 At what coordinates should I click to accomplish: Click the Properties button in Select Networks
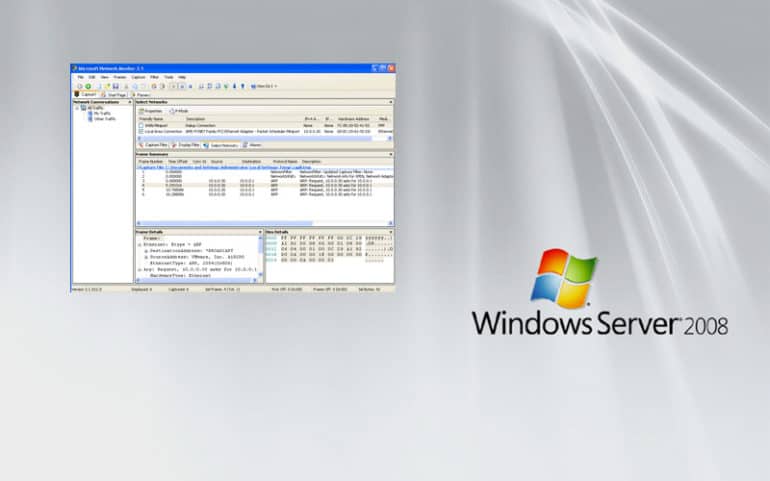pyautogui.click(x=150, y=111)
